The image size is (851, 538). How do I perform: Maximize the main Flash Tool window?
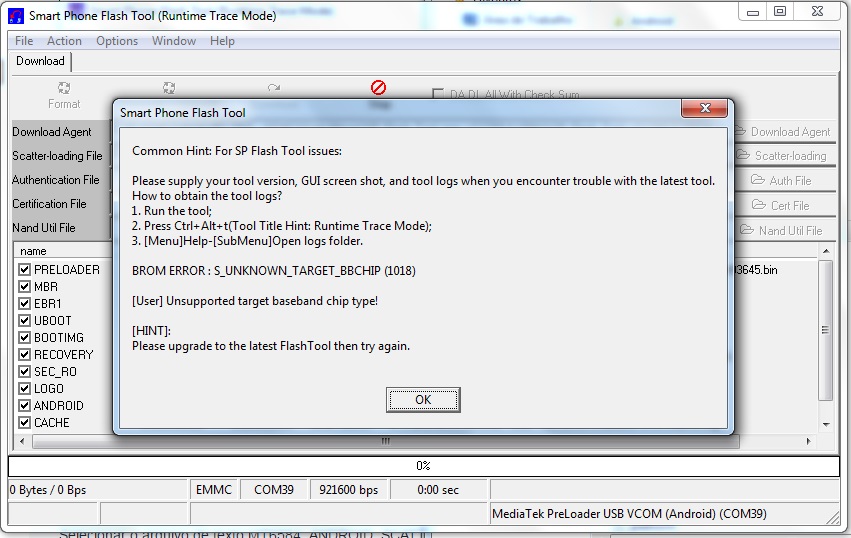pos(780,12)
